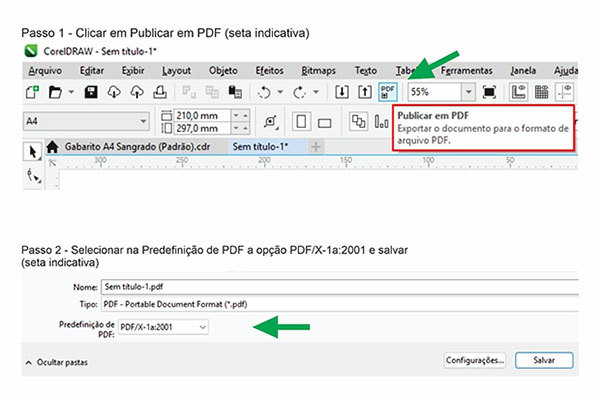Select the Shape node tool

(33, 176)
